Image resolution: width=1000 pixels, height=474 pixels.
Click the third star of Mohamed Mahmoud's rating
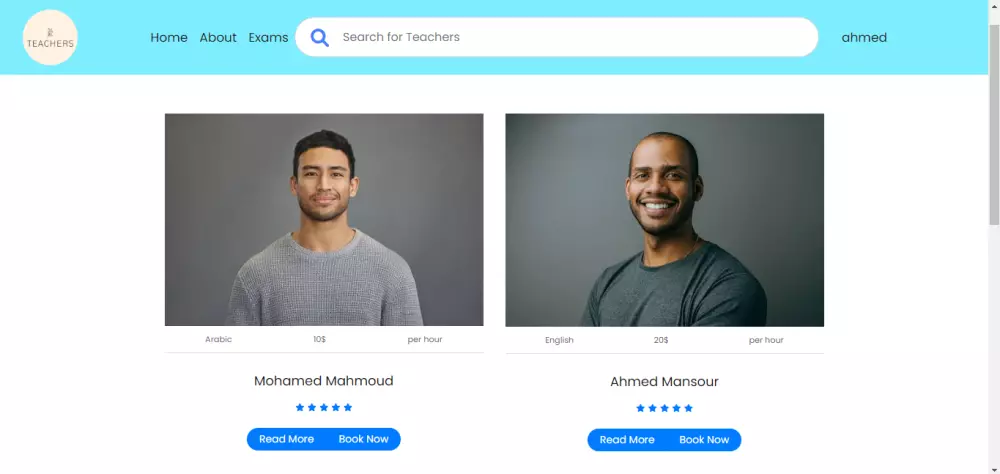(324, 407)
